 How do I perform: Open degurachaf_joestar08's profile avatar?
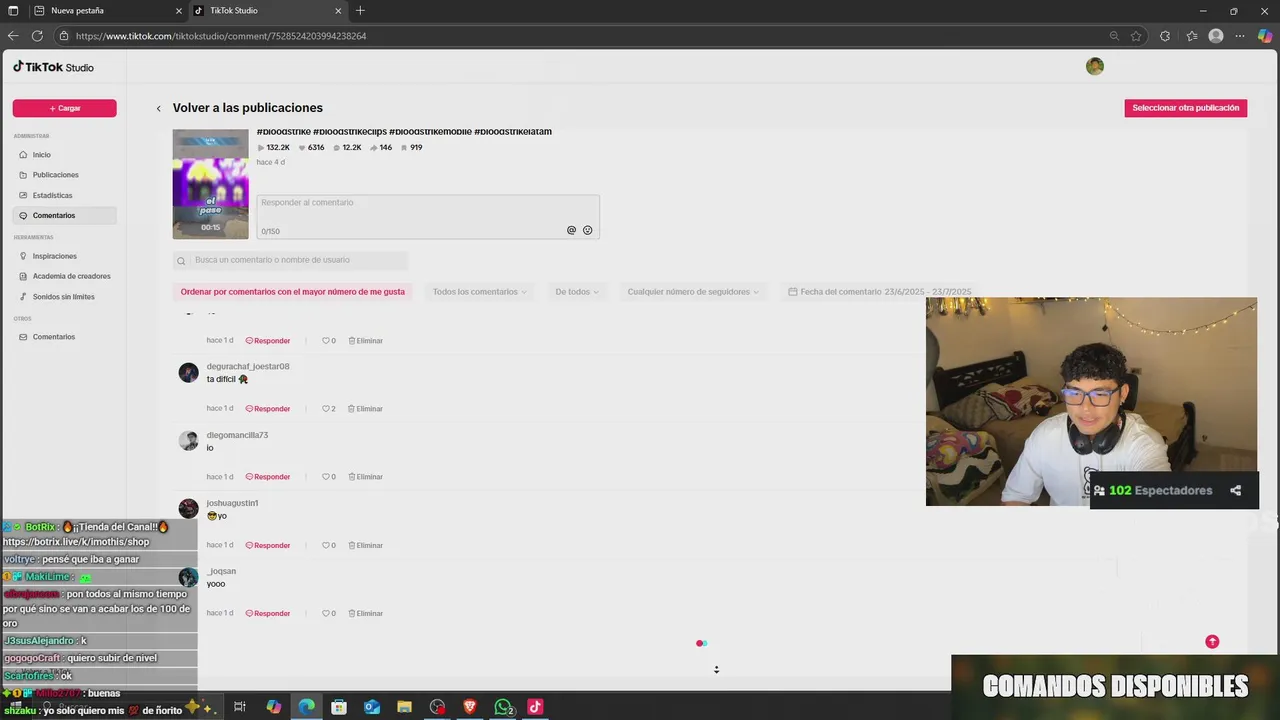[188, 373]
